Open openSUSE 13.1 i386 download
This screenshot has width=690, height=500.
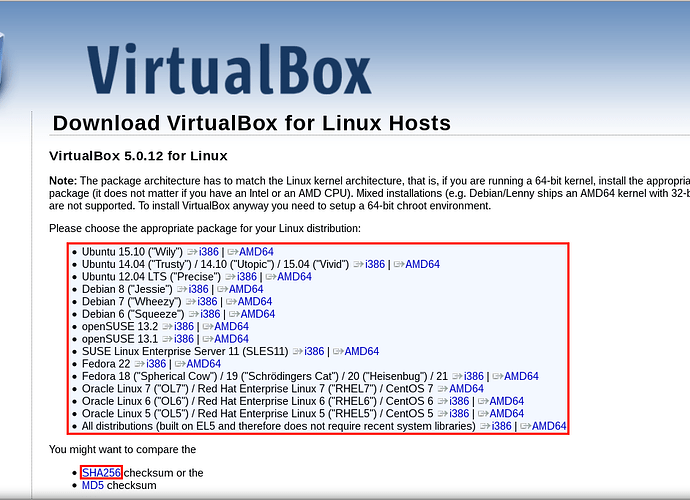(x=183, y=339)
